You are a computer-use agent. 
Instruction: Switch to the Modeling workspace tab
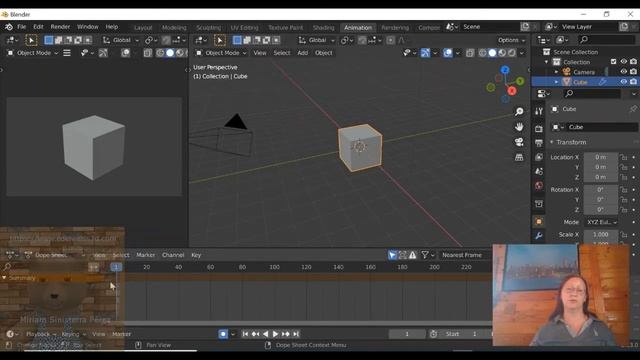click(174, 27)
